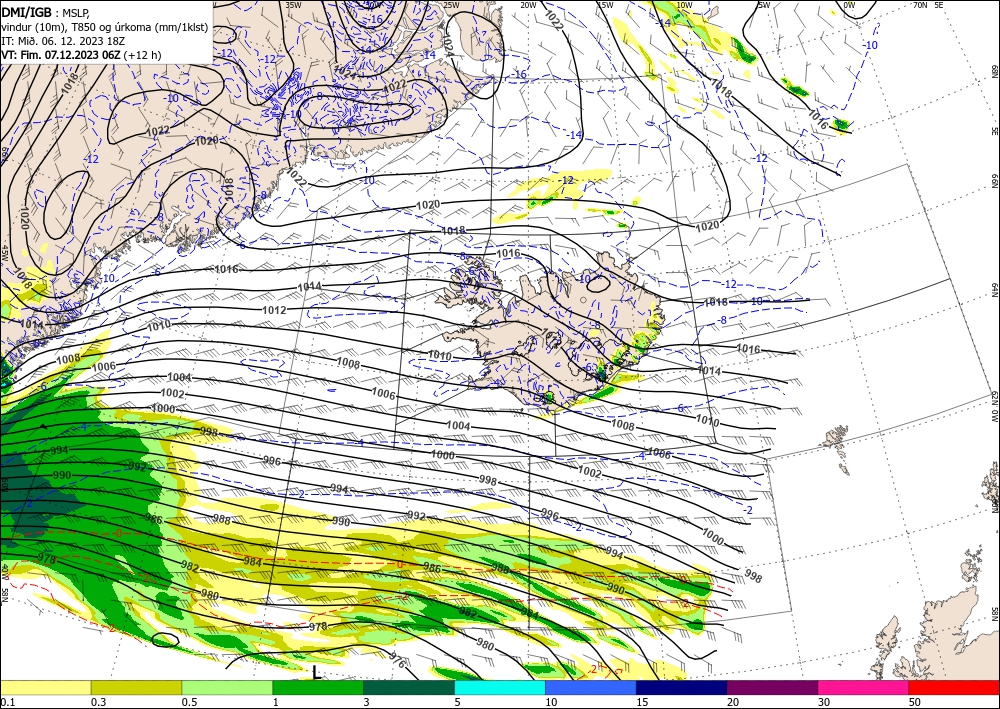Image resolution: width=1000 pixels, height=709 pixels.
Task: Click the "50" legend value
Action: (915, 702)
